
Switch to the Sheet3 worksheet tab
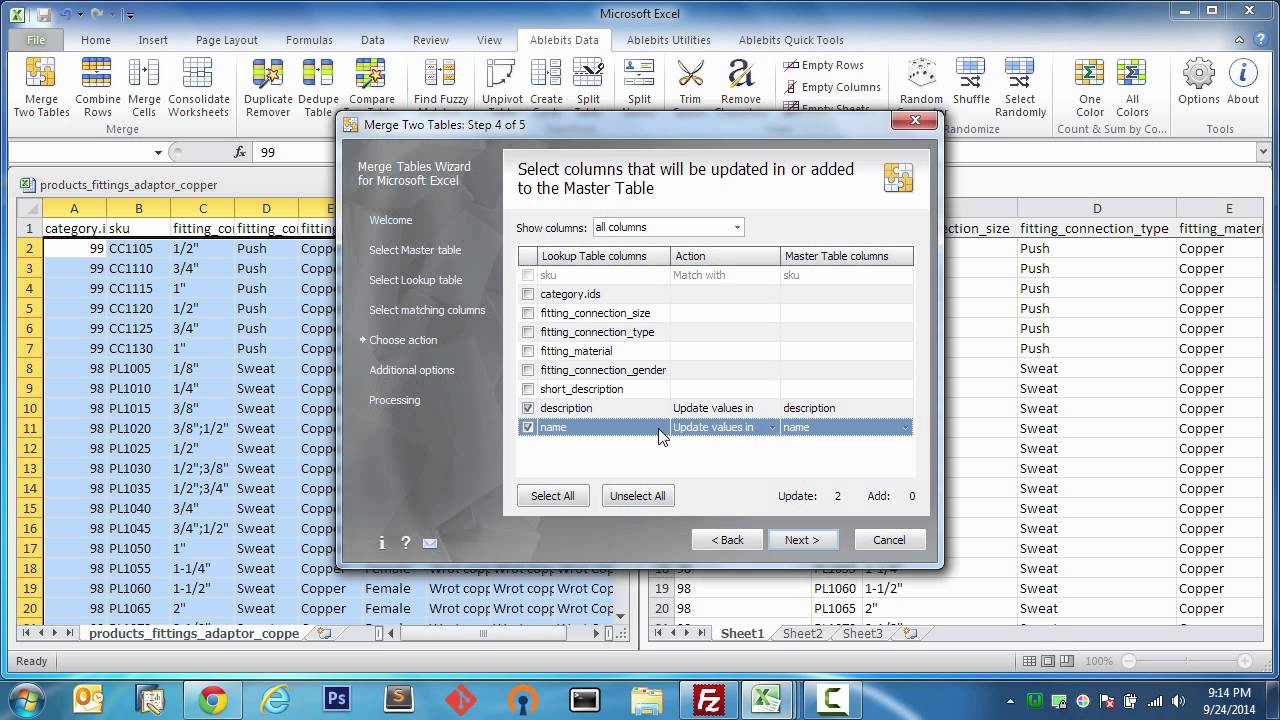(862, 634)
